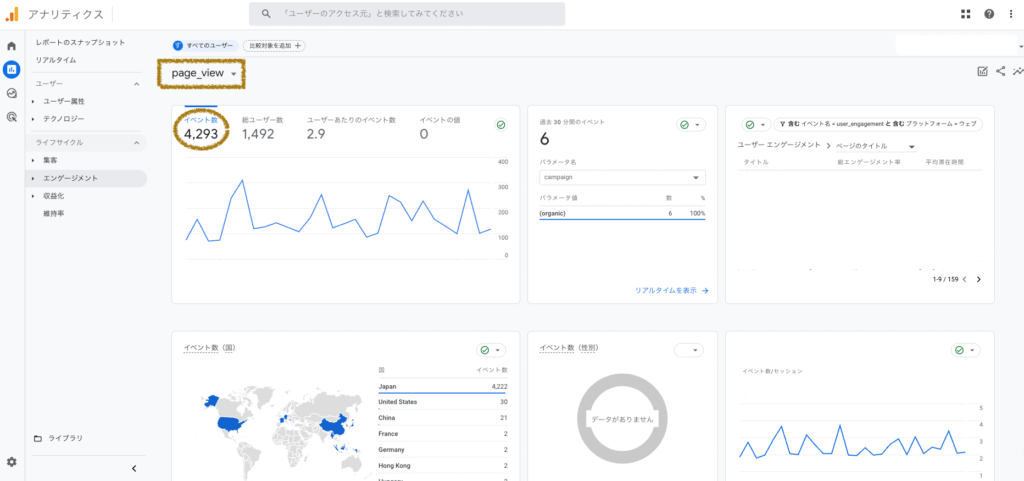
Task: Open the apps grid icon
Action: pos(966,14)
